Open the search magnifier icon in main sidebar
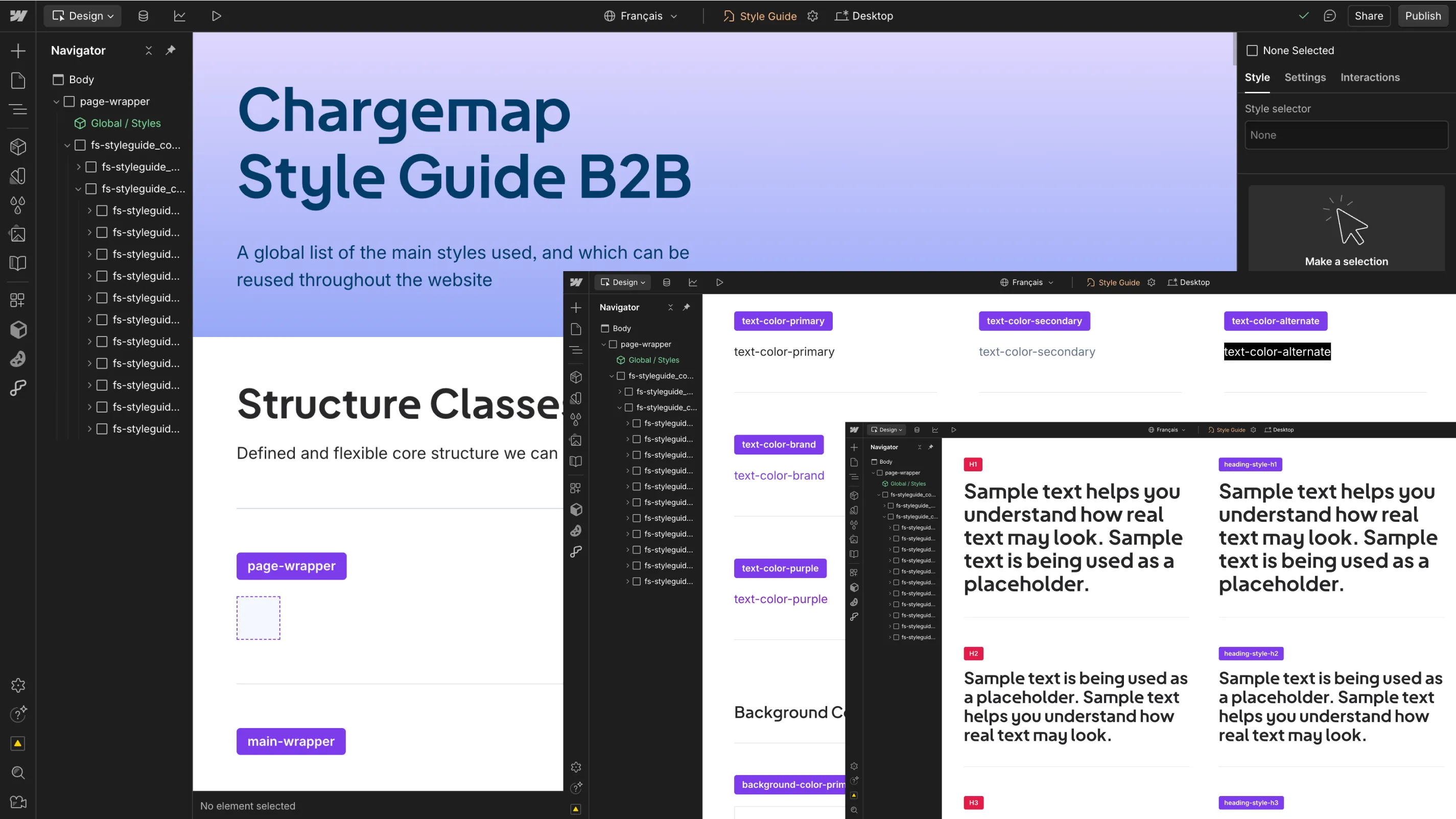 18,773
